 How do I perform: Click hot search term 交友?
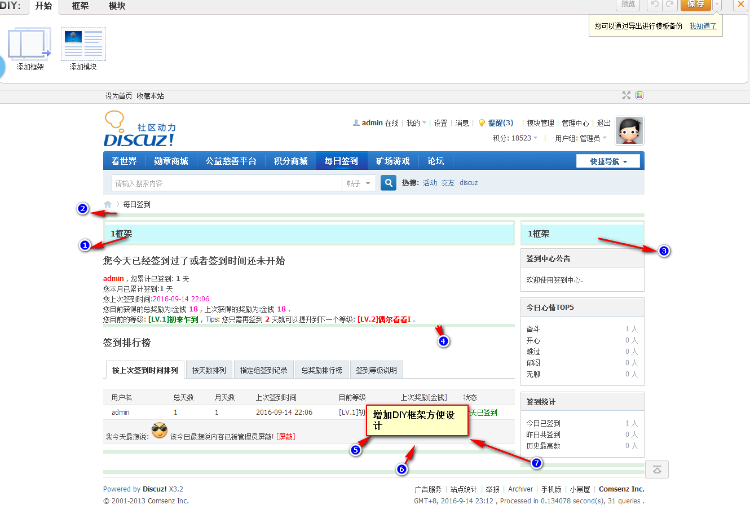coord(448,183)
